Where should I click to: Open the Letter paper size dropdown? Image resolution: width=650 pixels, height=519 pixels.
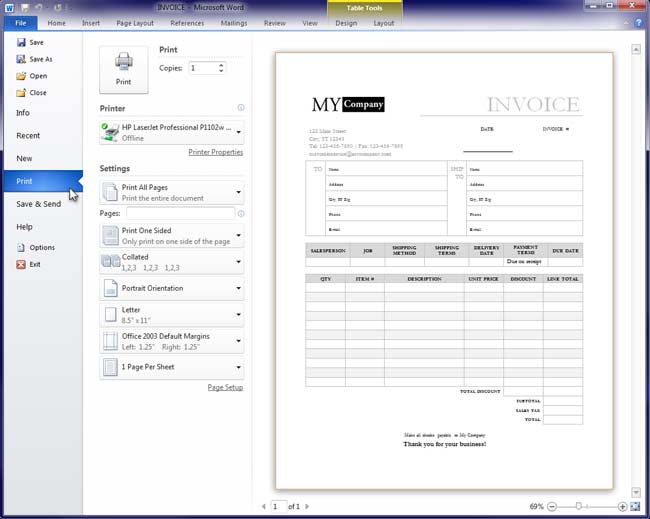click(x=172, y=315)
